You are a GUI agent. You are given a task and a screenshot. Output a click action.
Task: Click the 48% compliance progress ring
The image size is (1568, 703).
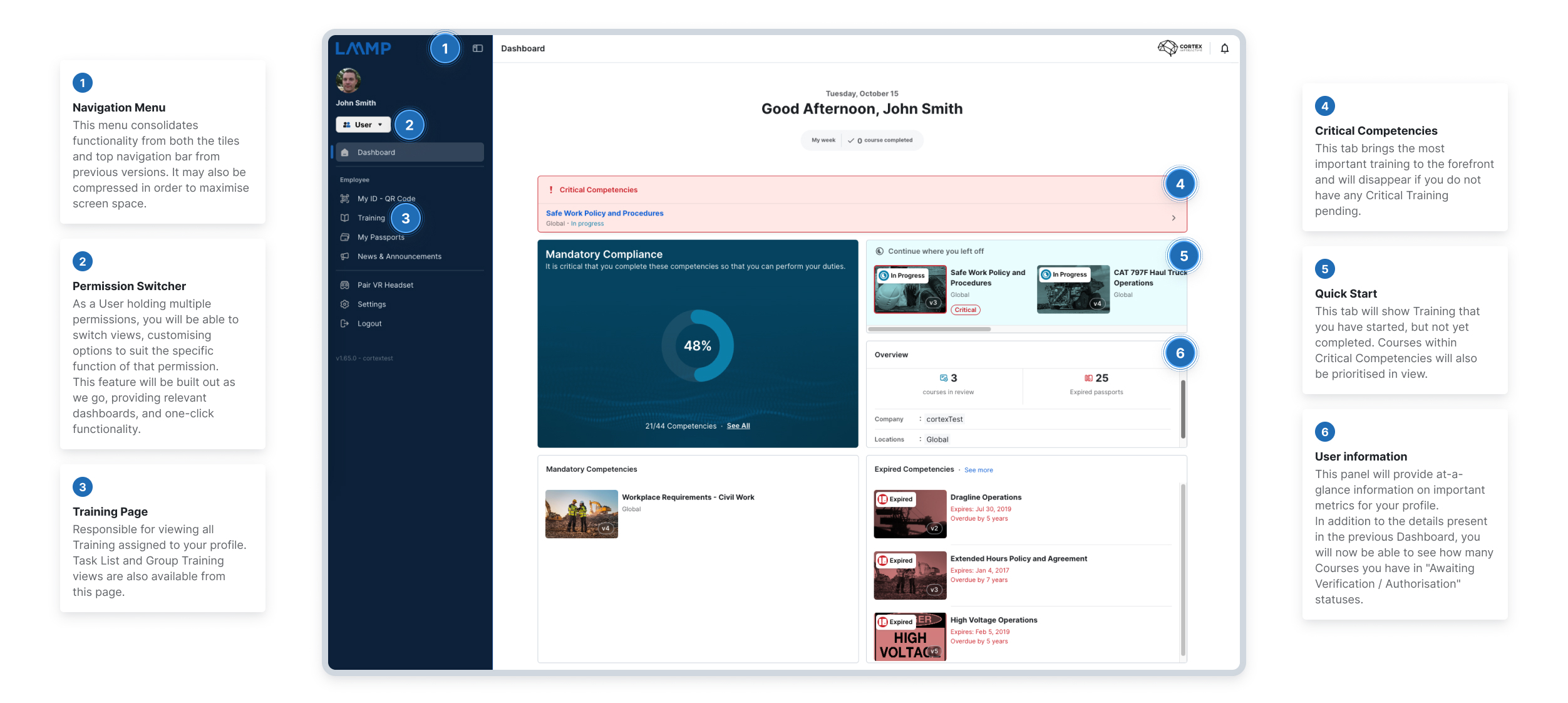697,346
